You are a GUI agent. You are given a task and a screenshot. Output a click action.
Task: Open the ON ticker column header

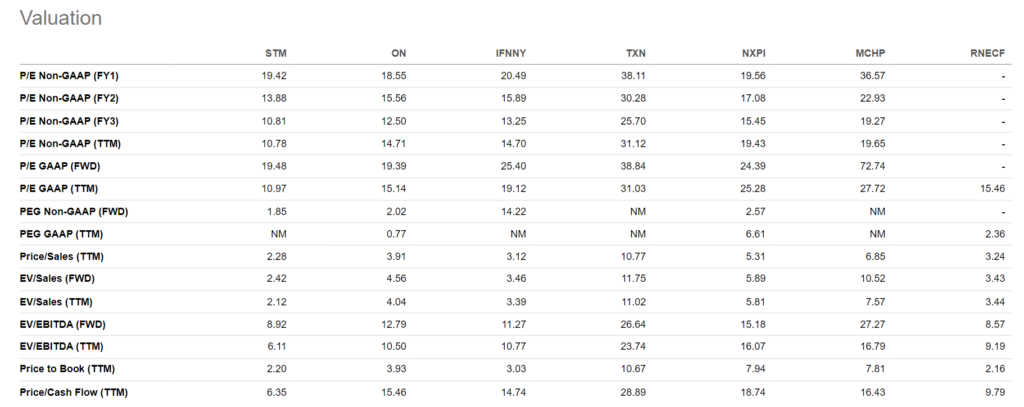[399, 52]
